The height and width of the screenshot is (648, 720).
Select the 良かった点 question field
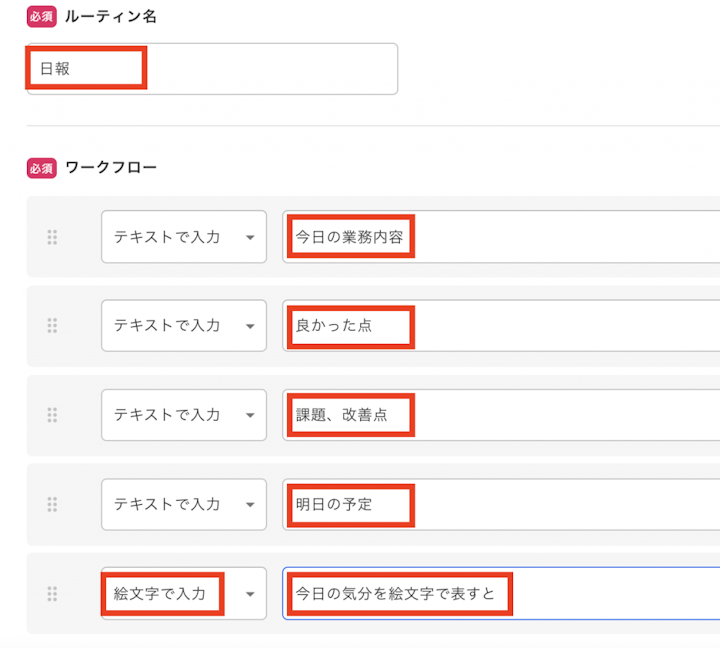[x=500, y=326]
